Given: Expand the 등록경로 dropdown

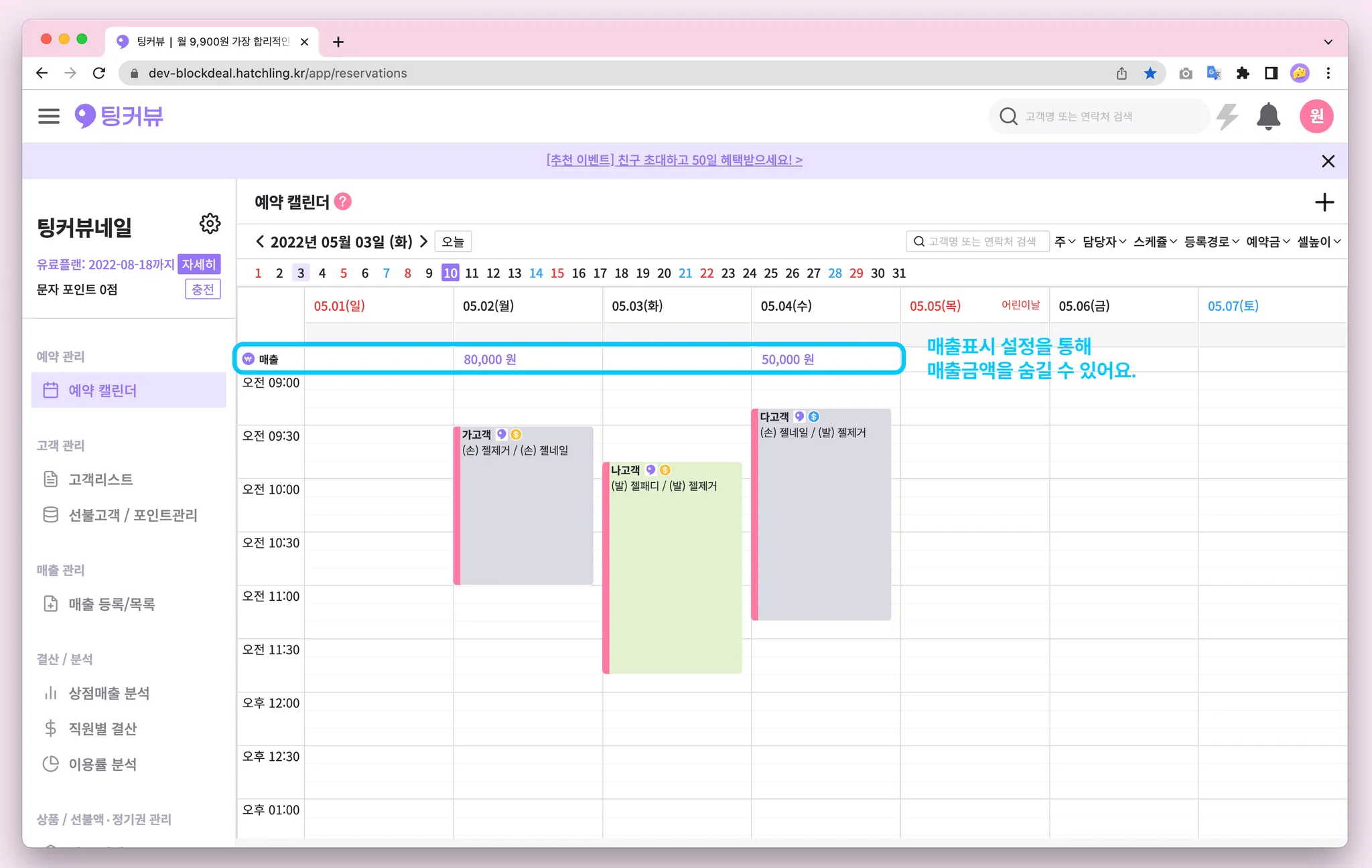Looking at the screenshot, I should 1211,242.
